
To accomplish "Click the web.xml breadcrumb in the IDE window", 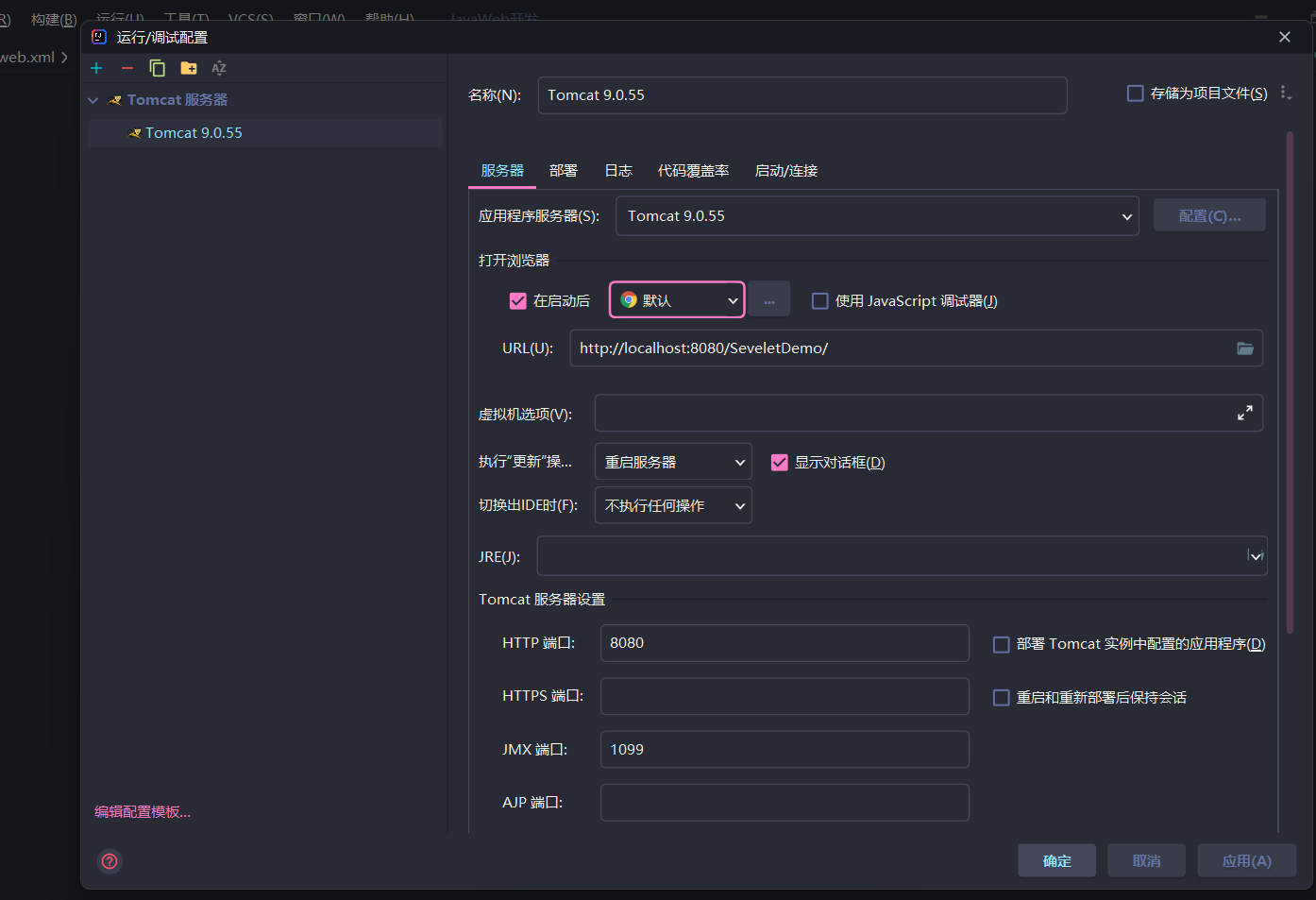I will [x=28, y=58].
